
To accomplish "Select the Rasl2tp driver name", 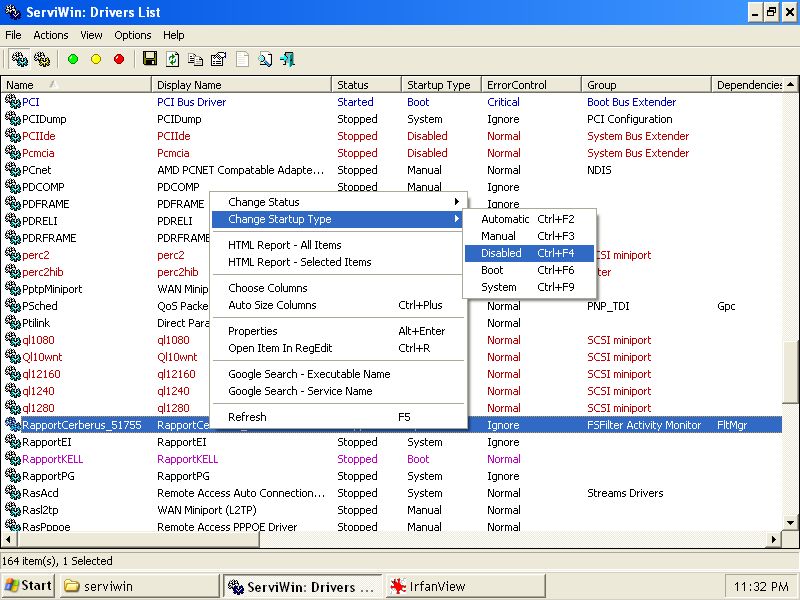I will pos(40,510).
